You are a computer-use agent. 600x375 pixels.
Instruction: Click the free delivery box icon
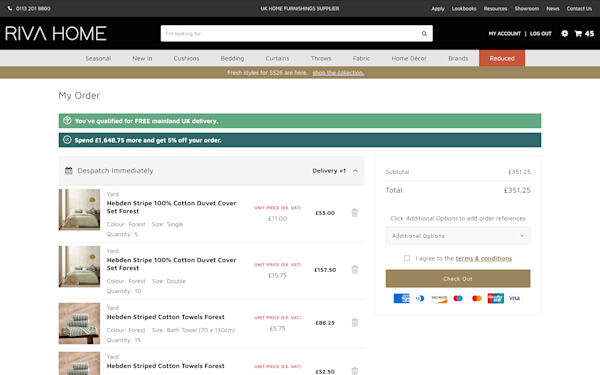(67, 121)
